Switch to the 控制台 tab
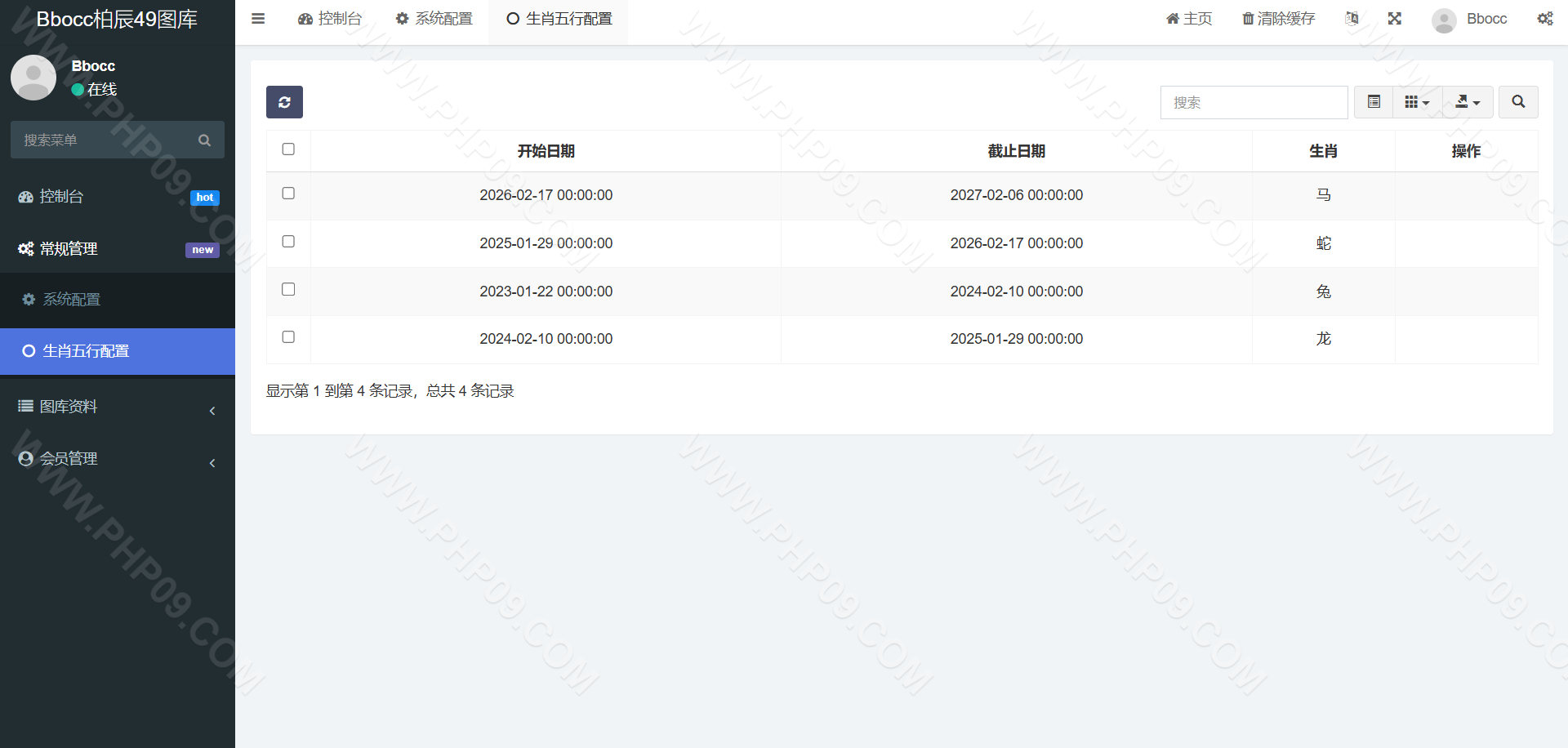1568x748 pixels. click(x=330, y=19)
